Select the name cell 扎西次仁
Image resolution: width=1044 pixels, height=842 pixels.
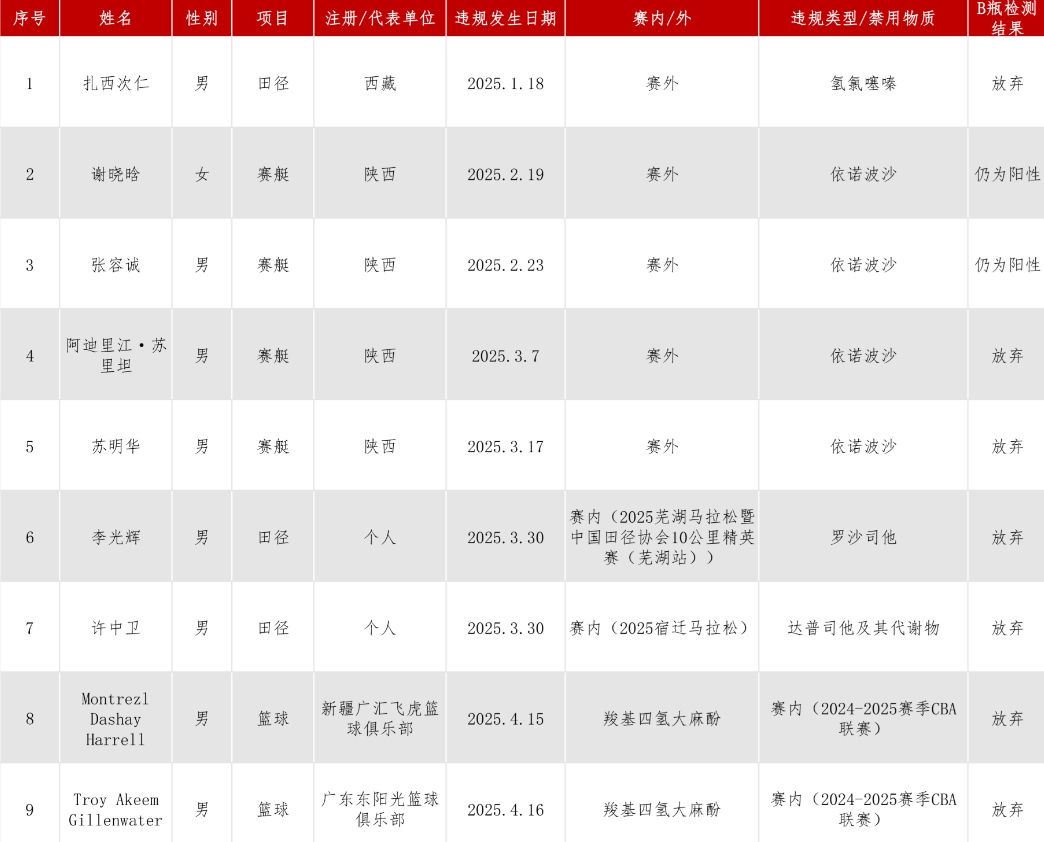[116, 83]
